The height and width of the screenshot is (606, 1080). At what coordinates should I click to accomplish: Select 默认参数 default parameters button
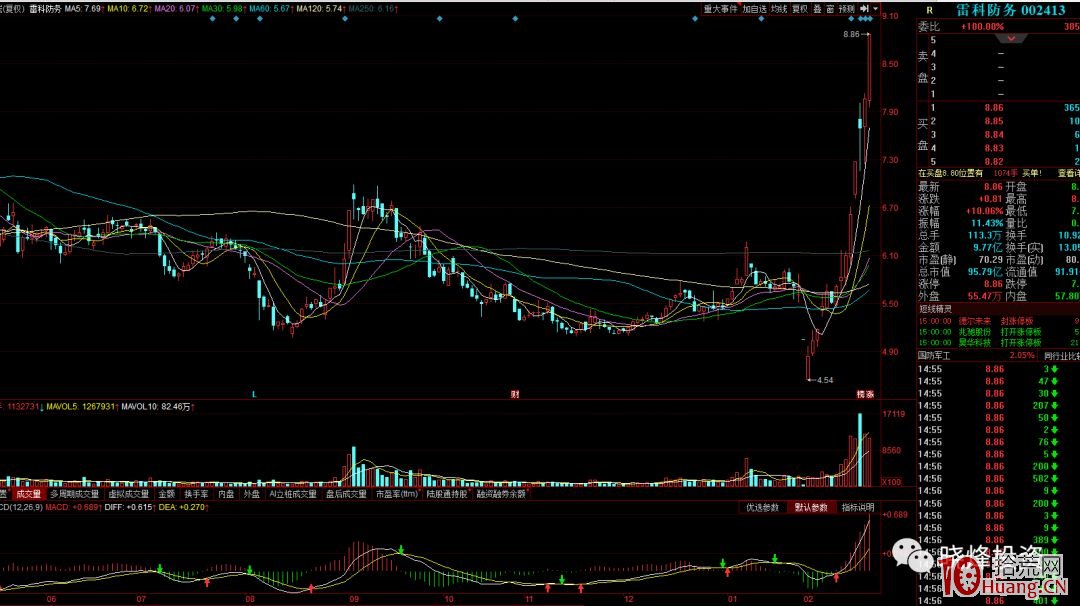pyautogui.click(x=811, y=508)
